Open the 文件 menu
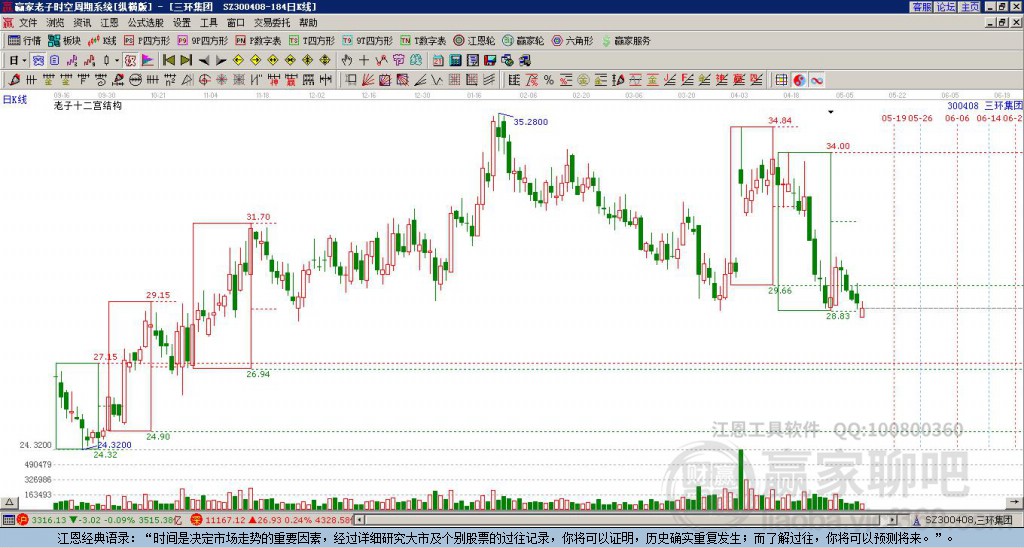This screenshot has height=548, width=1024. [28, 23]
